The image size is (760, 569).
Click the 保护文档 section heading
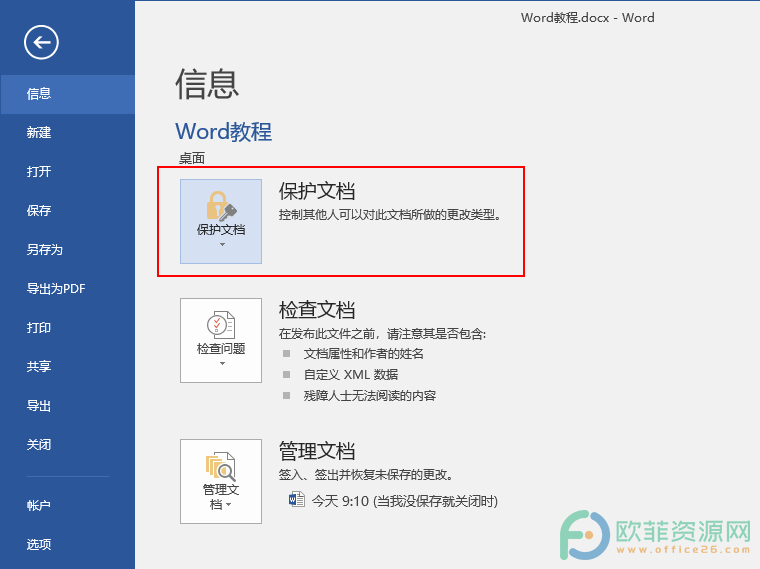(x=317, y=191)
